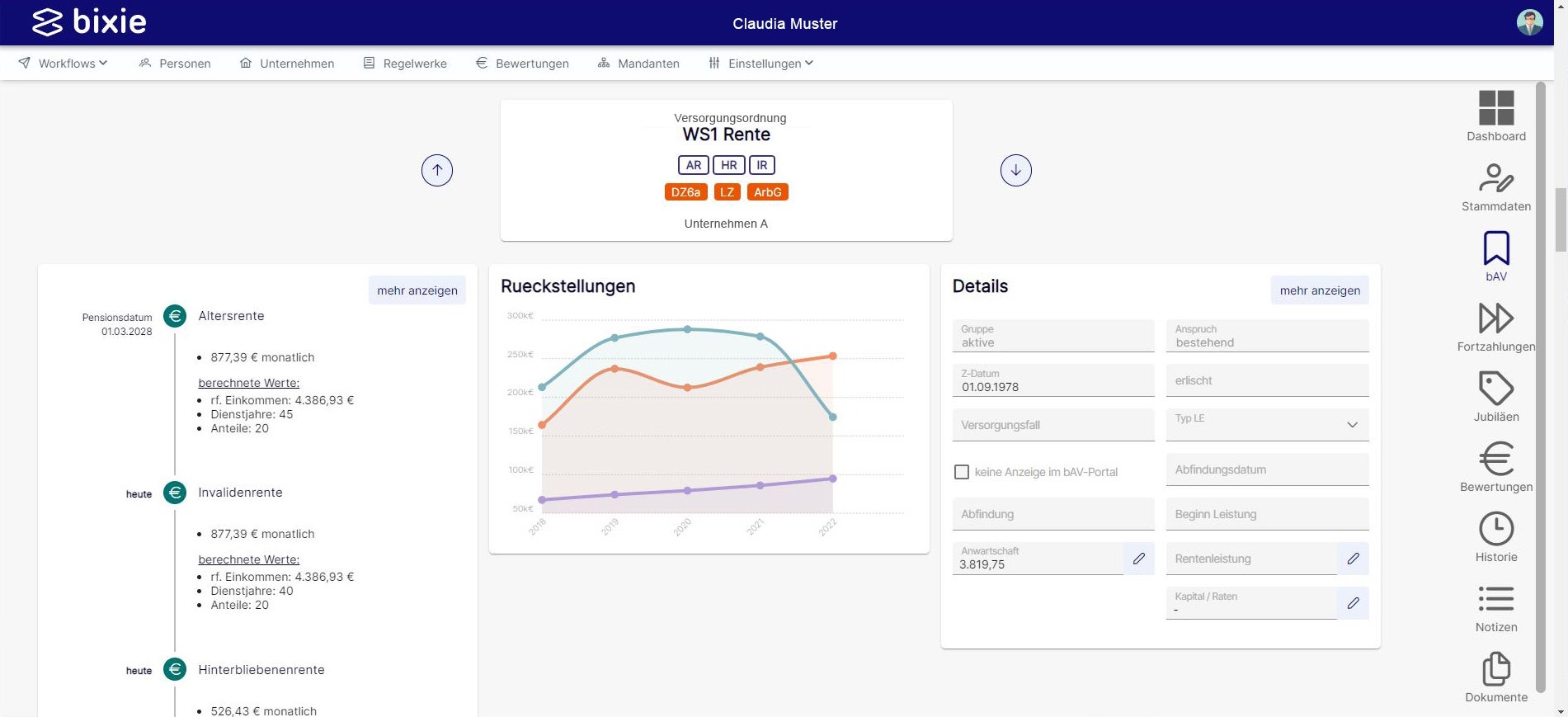This screenshot has height=717, width=1568.
Task: Expand the Einstellungen menu
Action: [761, 64]
